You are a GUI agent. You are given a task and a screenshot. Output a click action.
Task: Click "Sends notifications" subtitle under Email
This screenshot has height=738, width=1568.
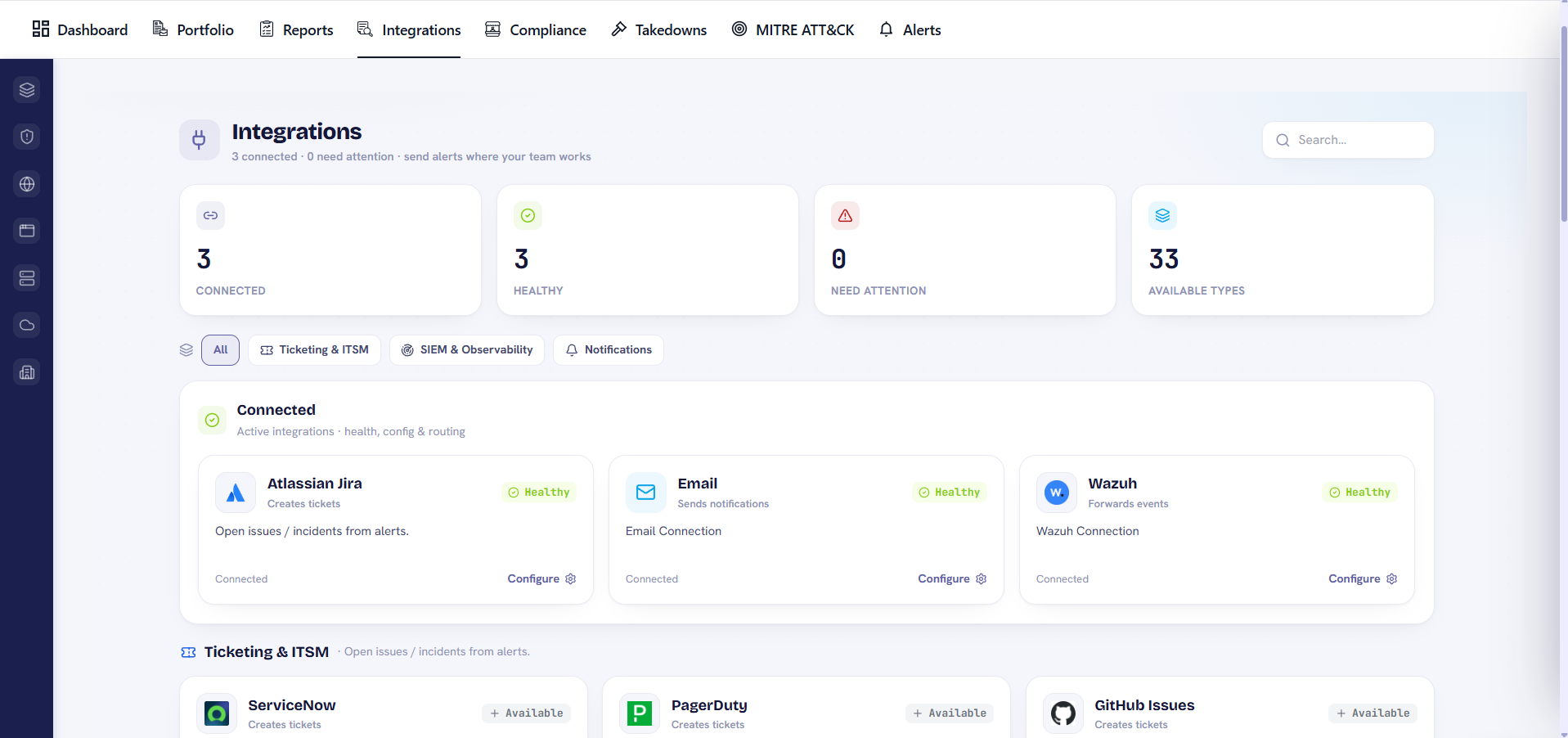pyautogui.click(x=723, y=504)
